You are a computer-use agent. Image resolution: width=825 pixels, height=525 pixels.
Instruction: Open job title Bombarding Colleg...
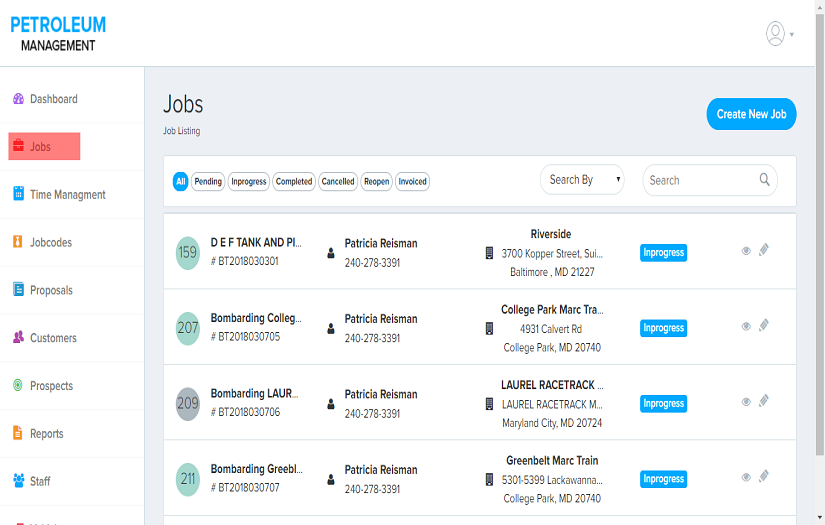click(x=256, y=318)
